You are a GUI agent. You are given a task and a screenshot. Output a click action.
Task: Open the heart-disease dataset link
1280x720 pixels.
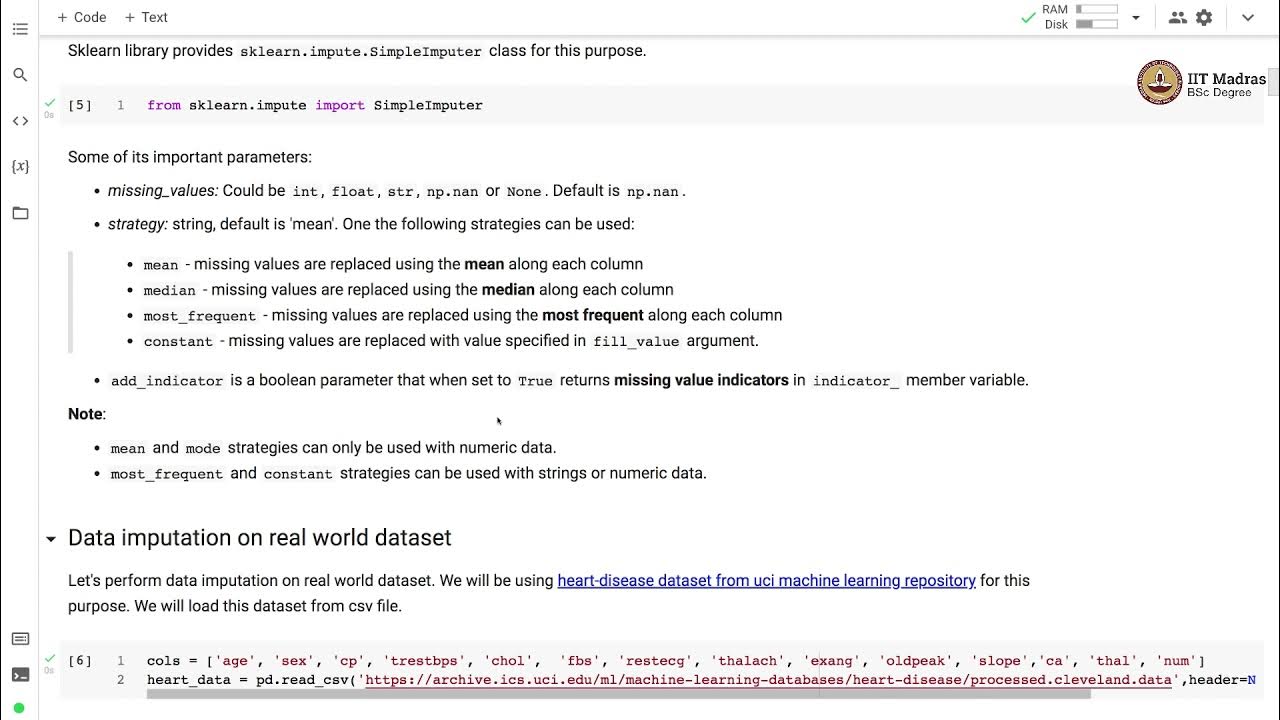pos(766,580)
